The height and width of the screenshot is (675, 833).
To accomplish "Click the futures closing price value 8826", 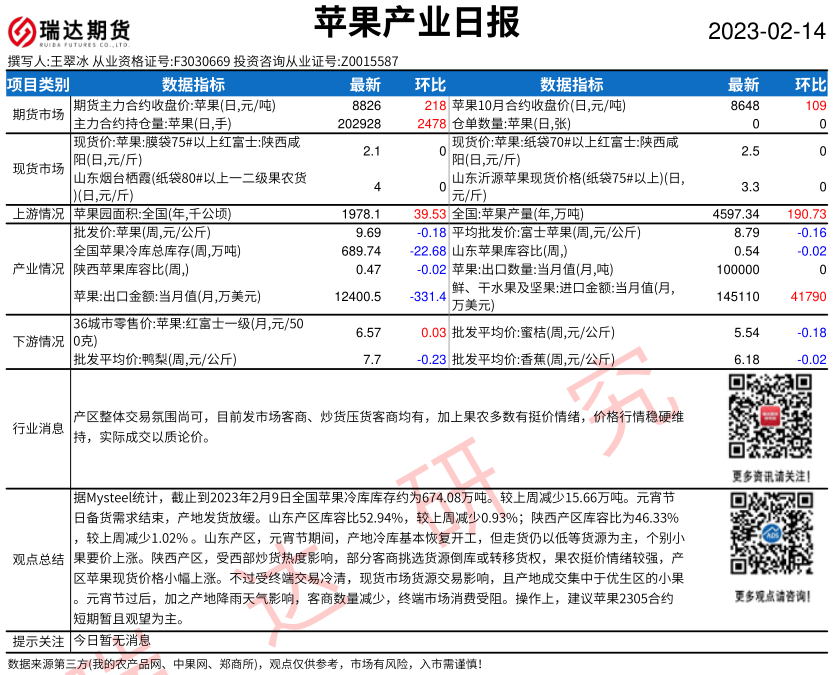I will [366, 105].
